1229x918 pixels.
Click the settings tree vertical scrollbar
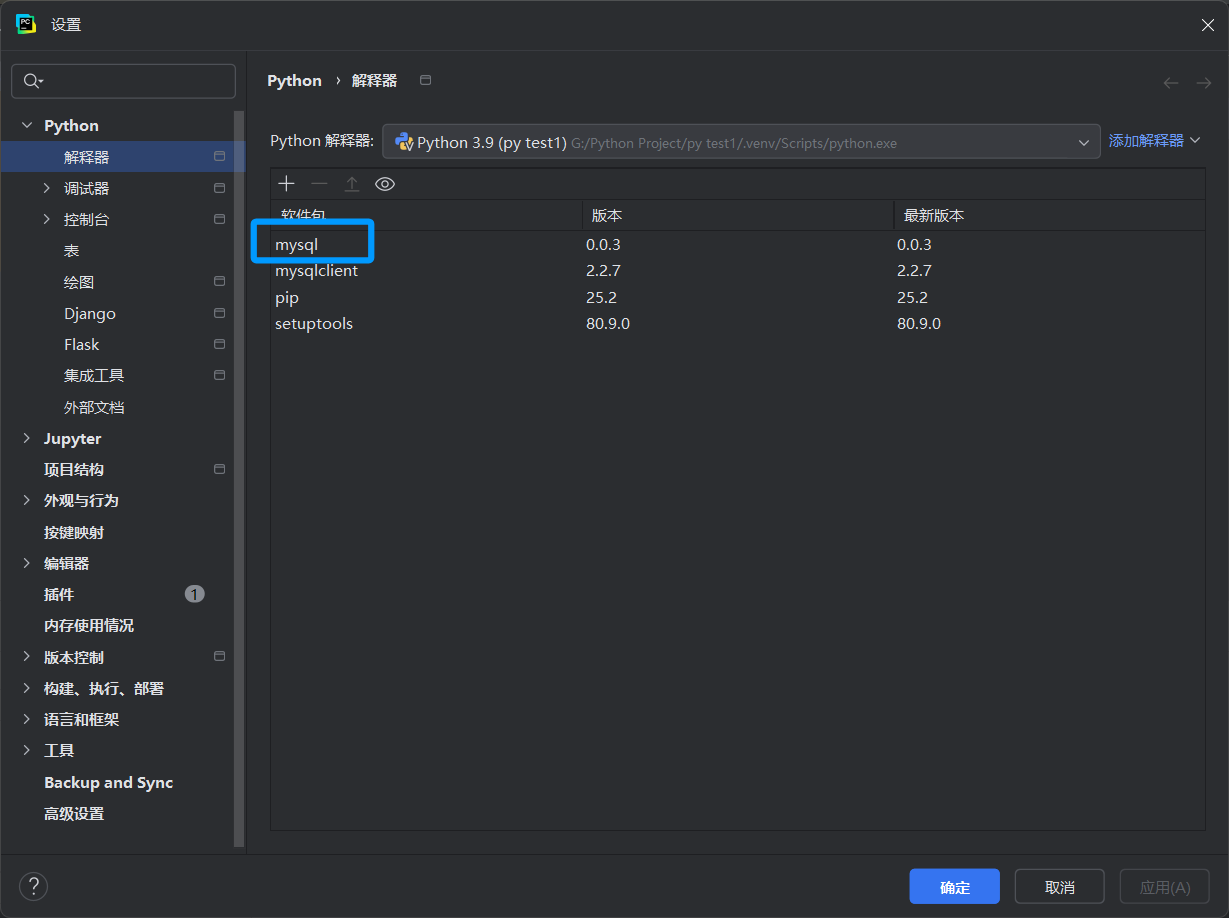(x=239, y=480)
